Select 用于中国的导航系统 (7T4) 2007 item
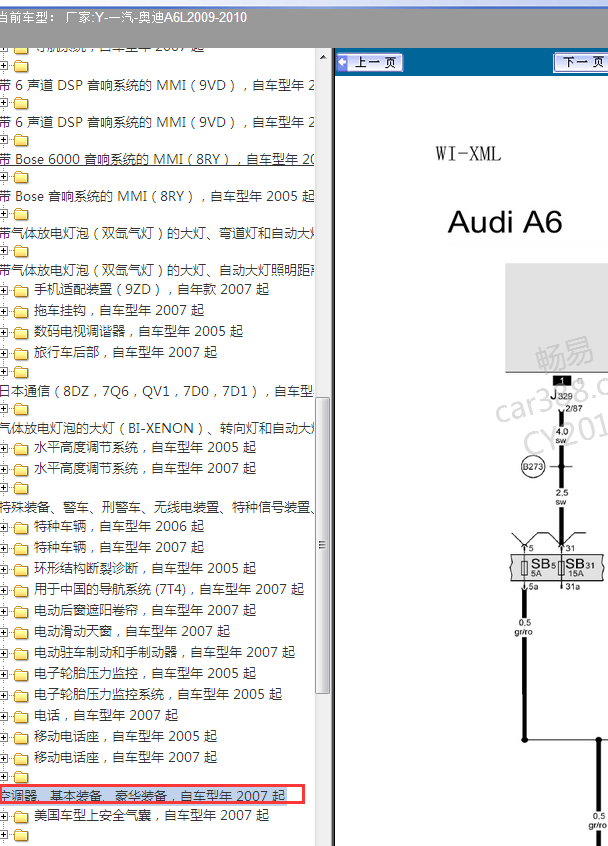 pos(169,589)
